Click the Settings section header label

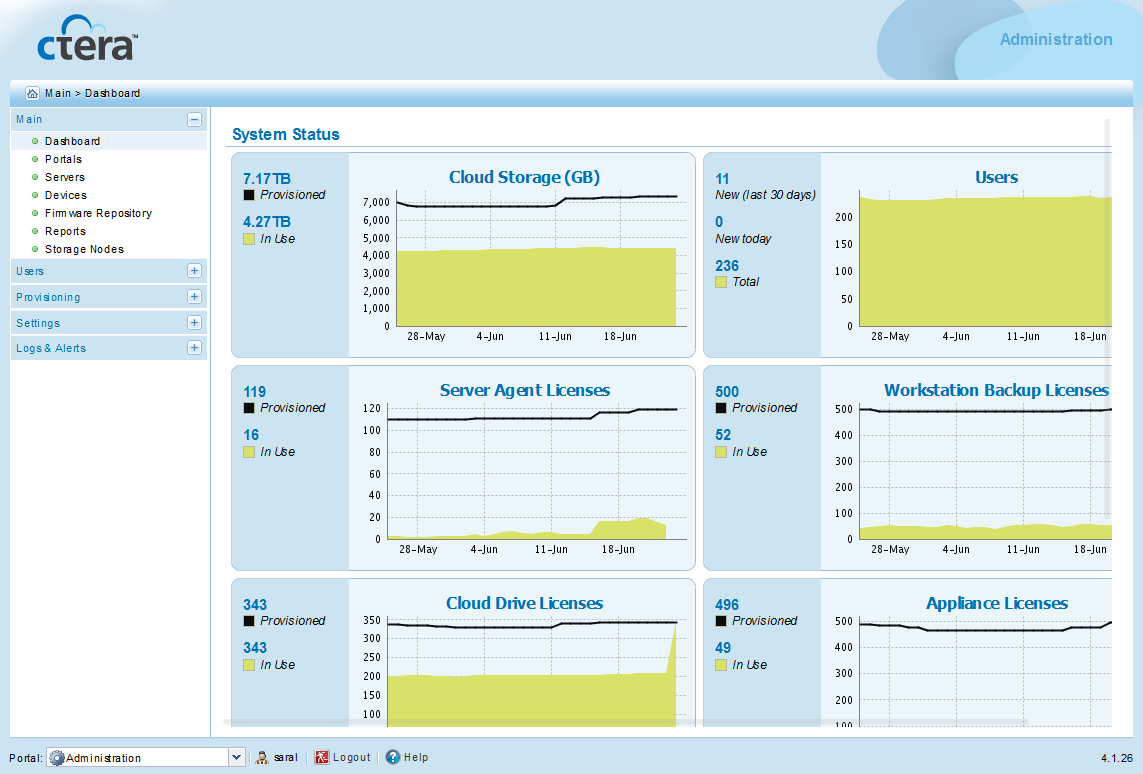(38, 323)
